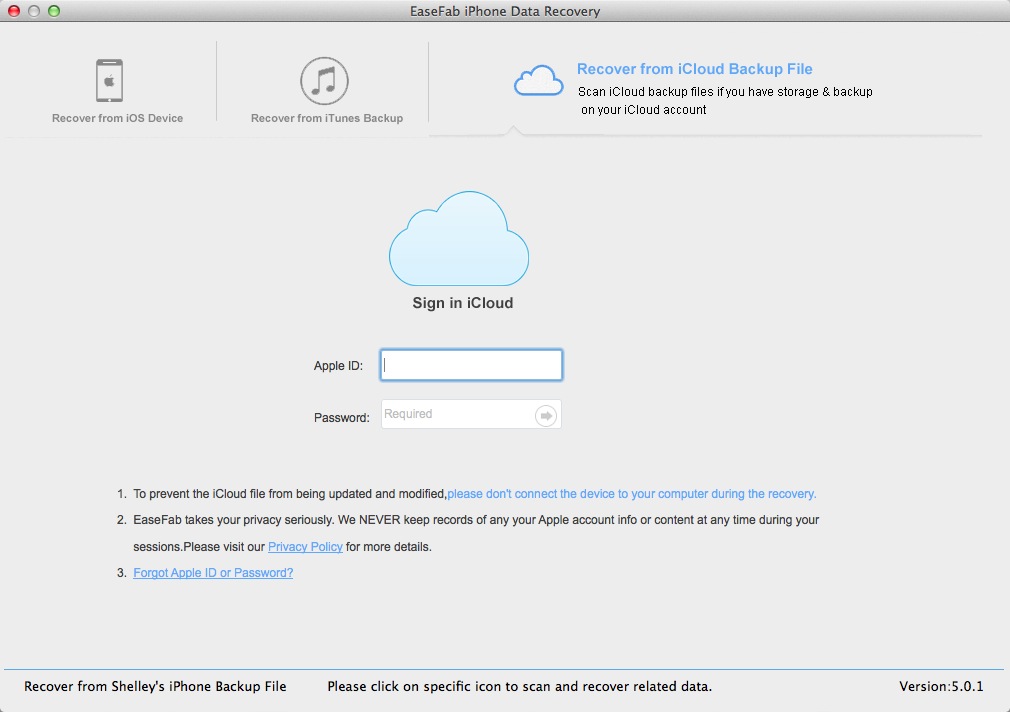
Task: Click the Sign in iCloud heading
Action: 462,303
